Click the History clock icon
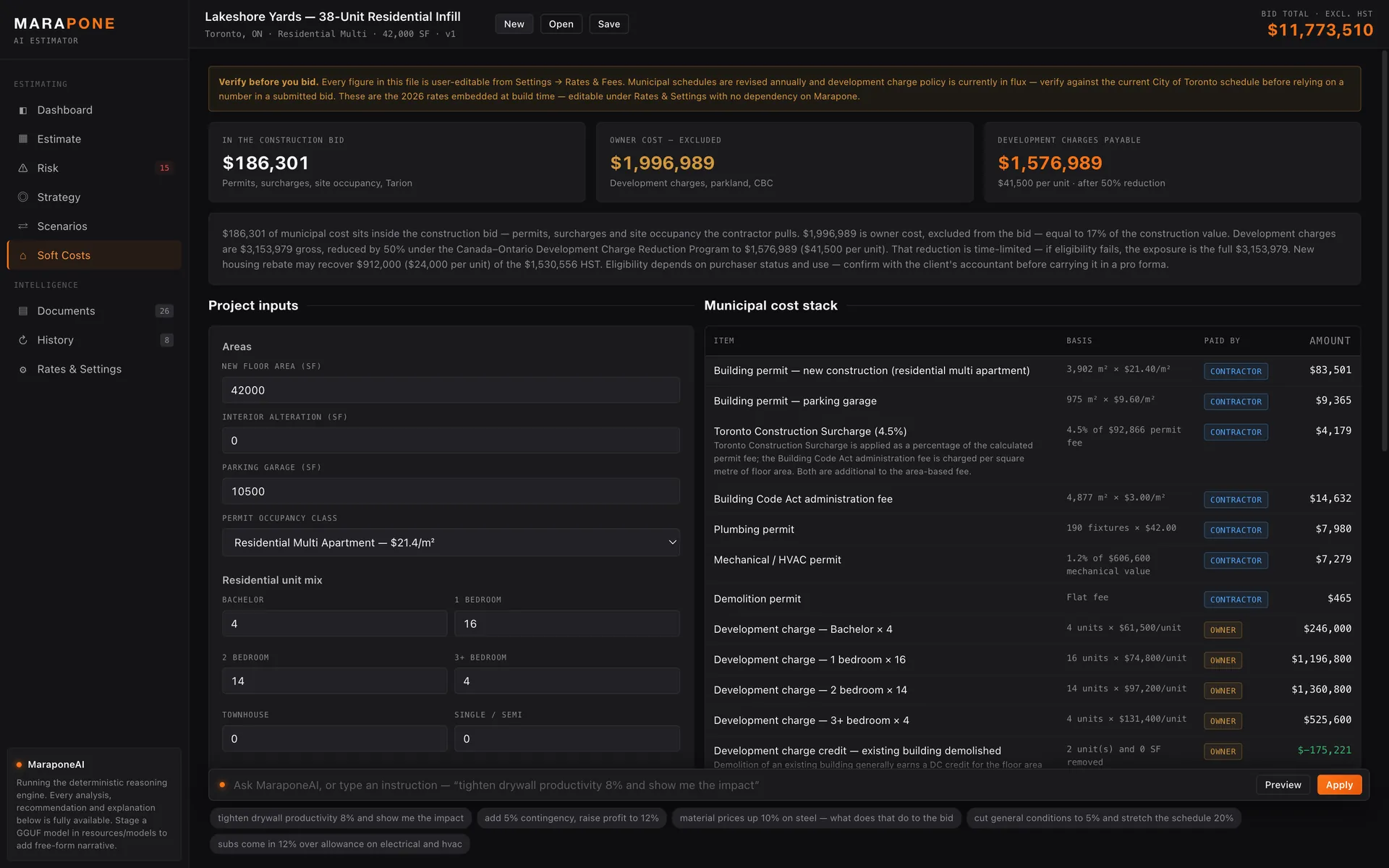The image size is (1389, 868). pos(23,340)
